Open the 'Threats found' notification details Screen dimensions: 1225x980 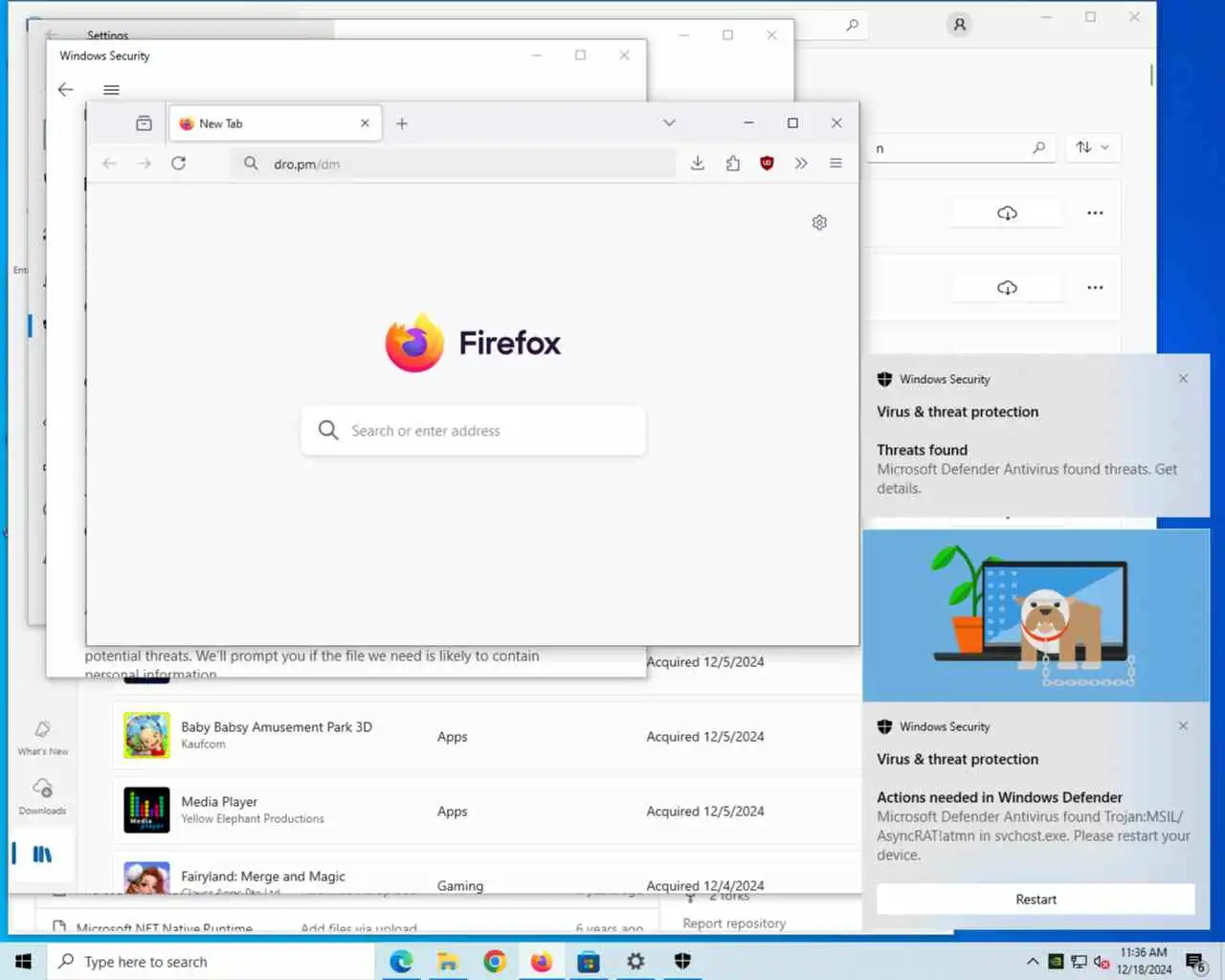point(1036,435)
